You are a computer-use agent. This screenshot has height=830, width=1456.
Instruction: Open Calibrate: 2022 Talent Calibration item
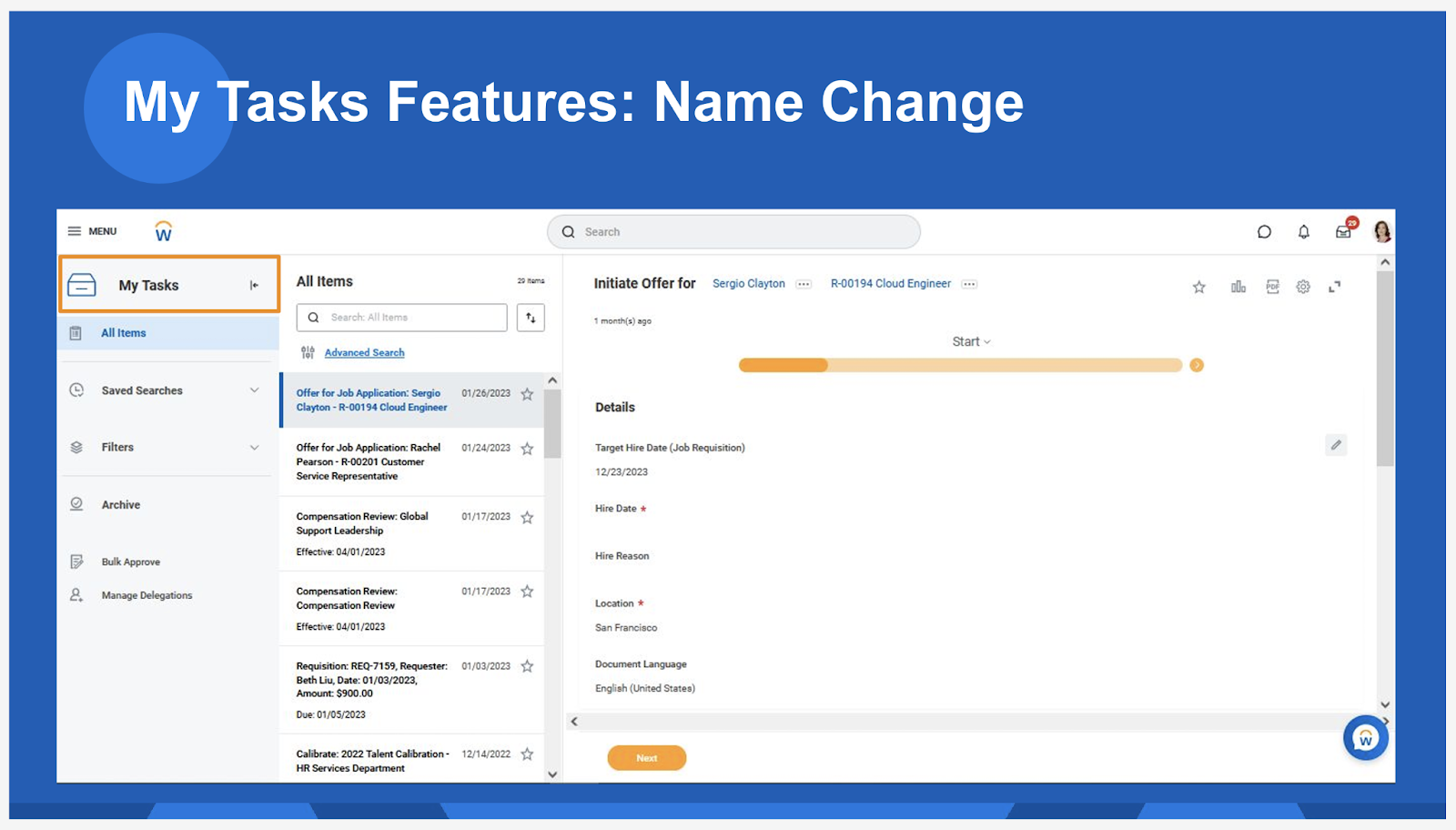click(372, 761)
